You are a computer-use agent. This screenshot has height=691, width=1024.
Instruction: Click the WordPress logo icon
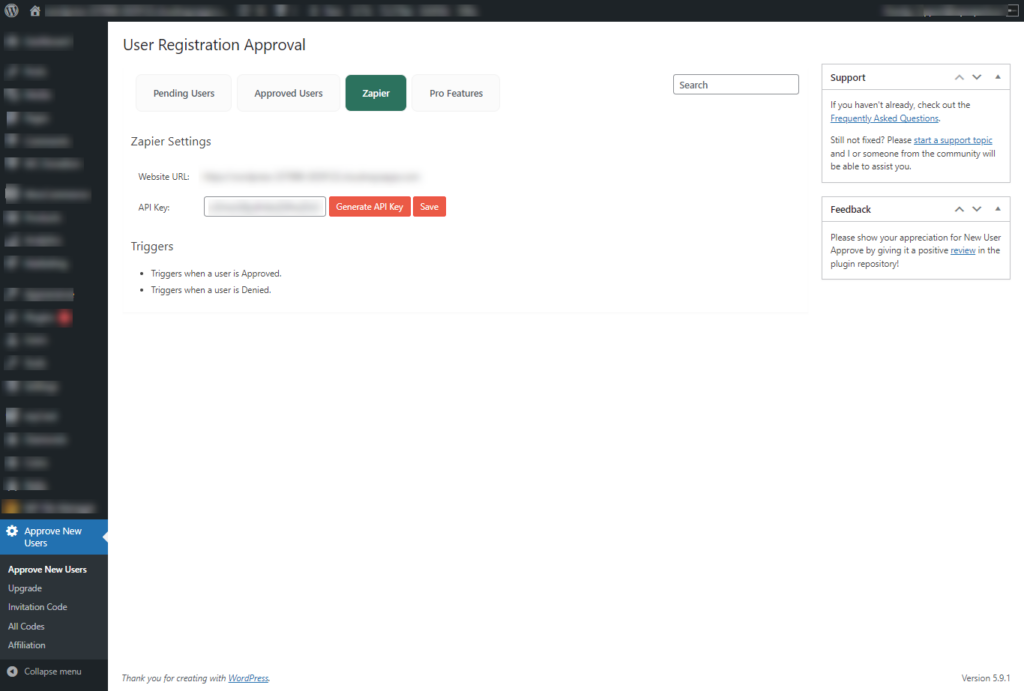click(x=12, y=10)
